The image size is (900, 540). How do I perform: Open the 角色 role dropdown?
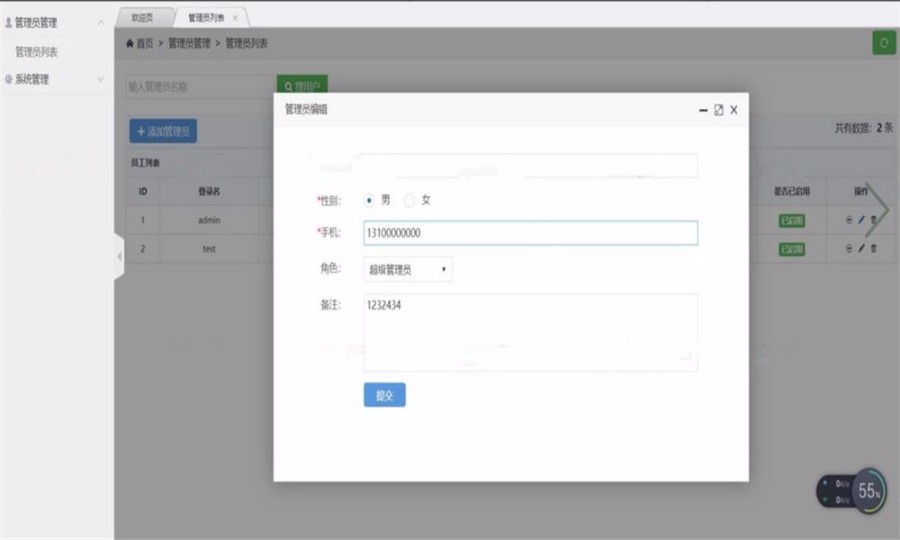(x=408, y=269)
